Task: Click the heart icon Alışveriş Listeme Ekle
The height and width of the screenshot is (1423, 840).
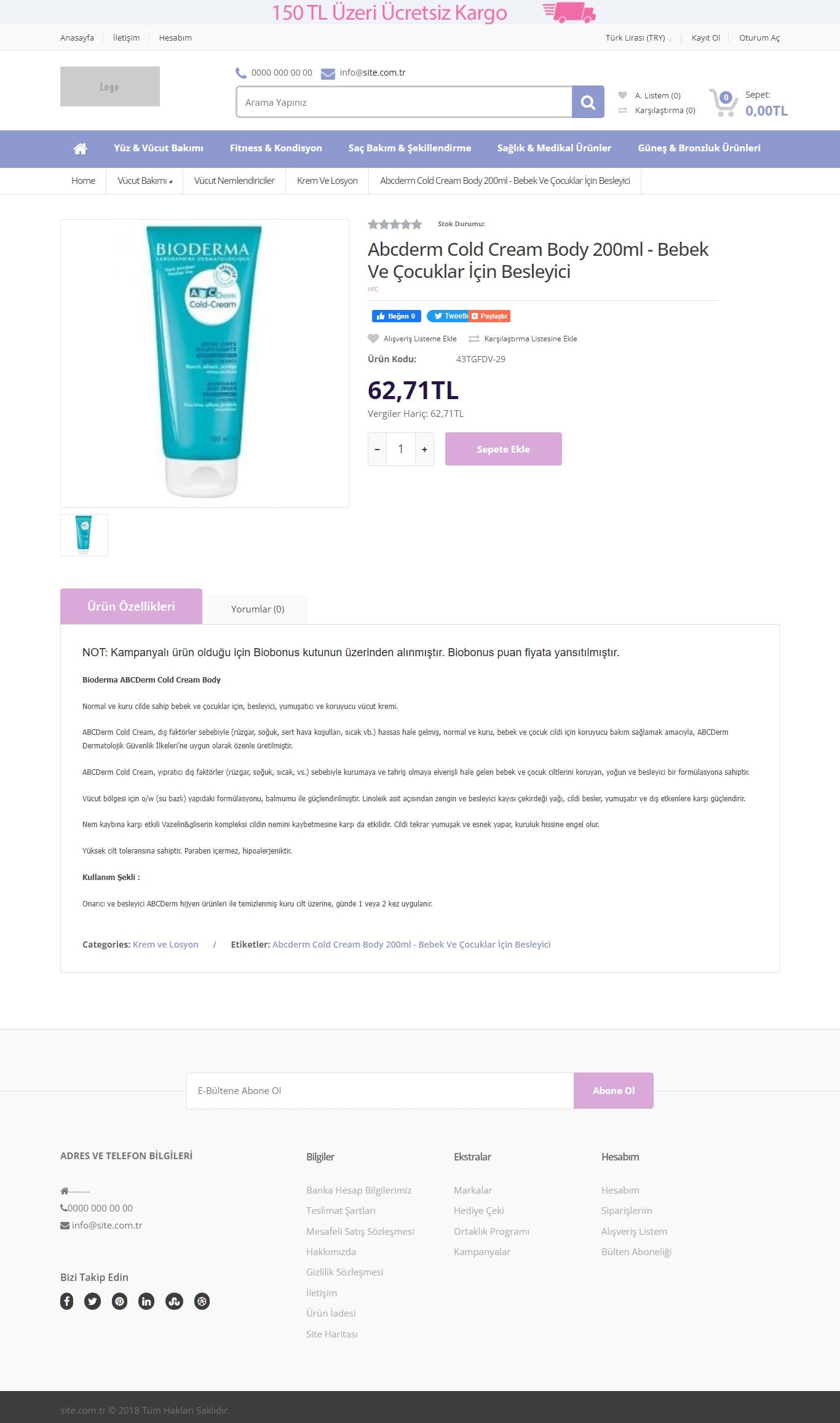Action: pos(373,338)
